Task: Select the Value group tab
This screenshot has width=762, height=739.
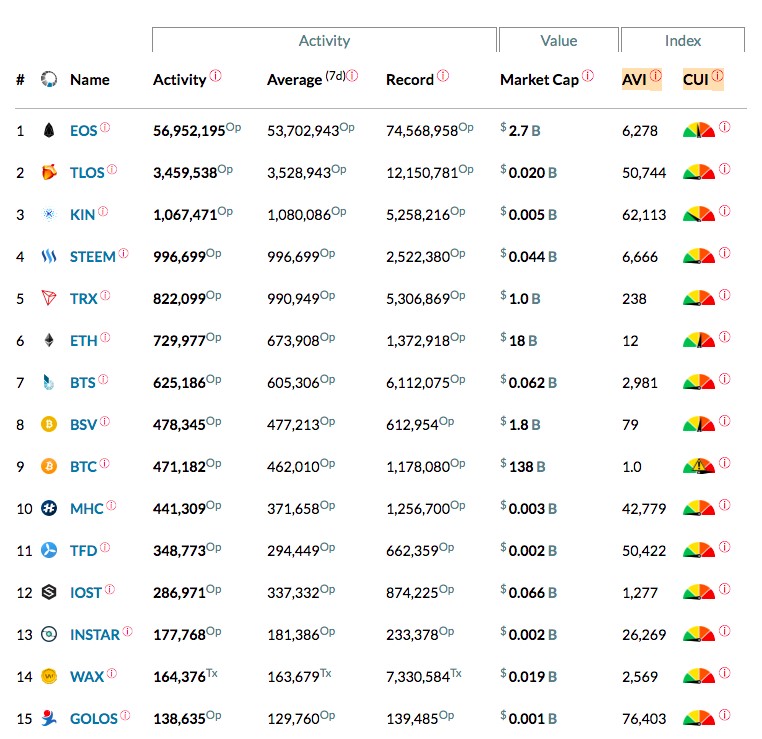Action: (559, 40)
